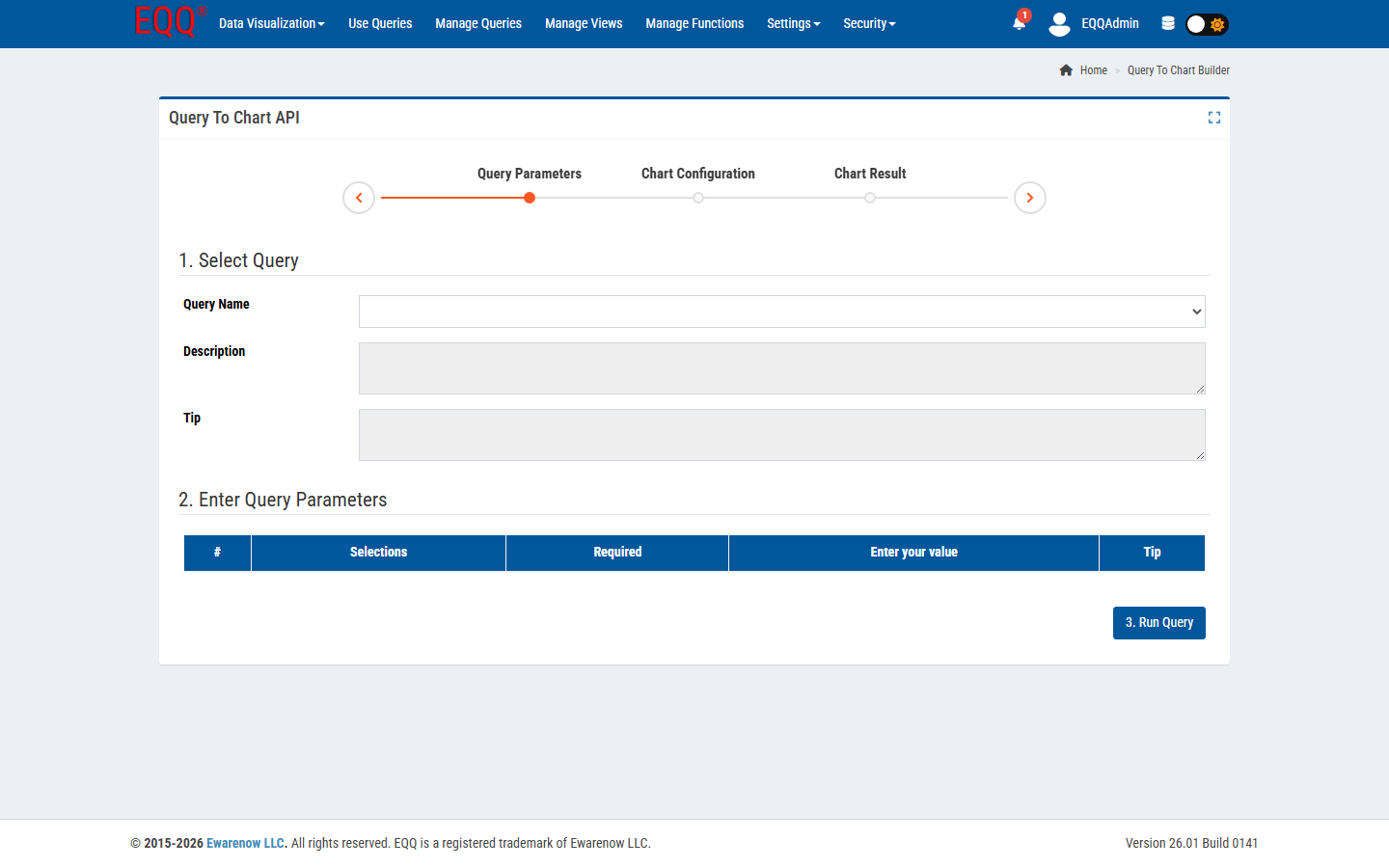This screenshot has width=1389, height=868.
Task: Visit the Ewarenow LLC link
Action: pos(245,842)
